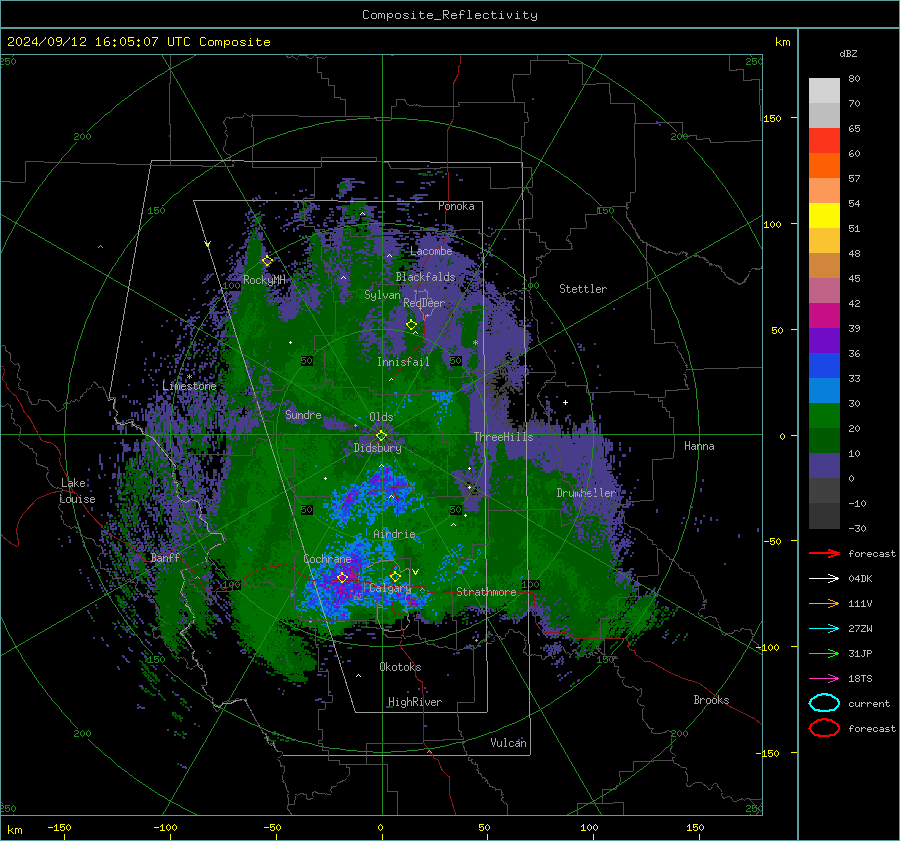Click the Limestone label on the map
The height and width of the screenshot is (841, 900).
[x=189, y=386]
